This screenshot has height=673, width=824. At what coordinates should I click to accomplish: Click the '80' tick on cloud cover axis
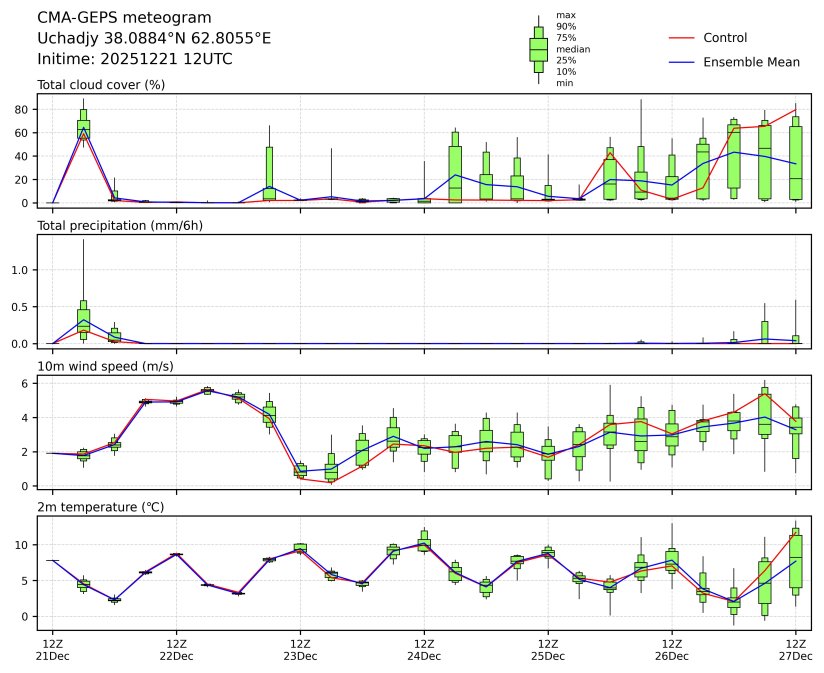[21, 110]
